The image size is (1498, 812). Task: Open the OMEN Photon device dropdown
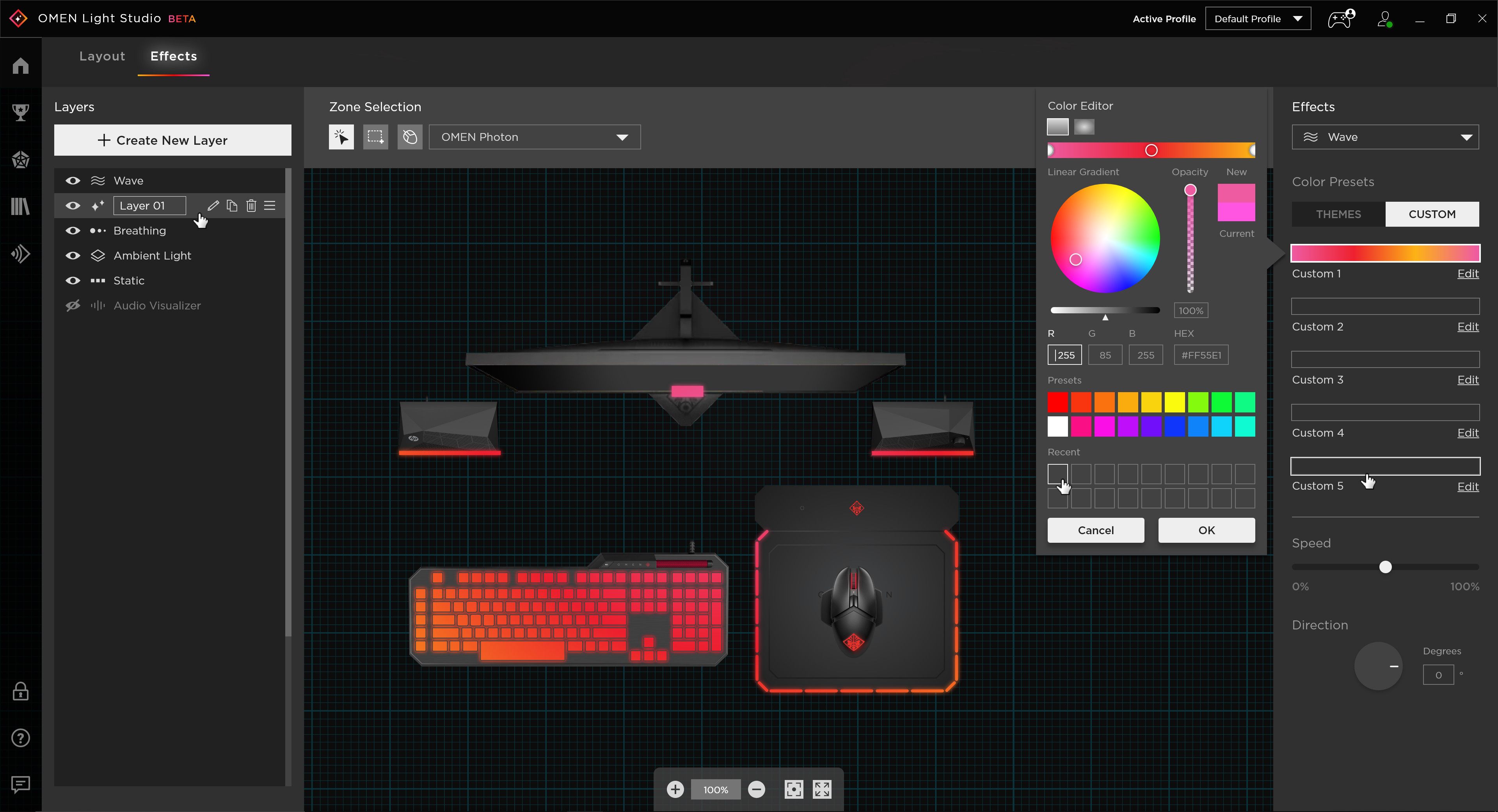coord(535,137)
